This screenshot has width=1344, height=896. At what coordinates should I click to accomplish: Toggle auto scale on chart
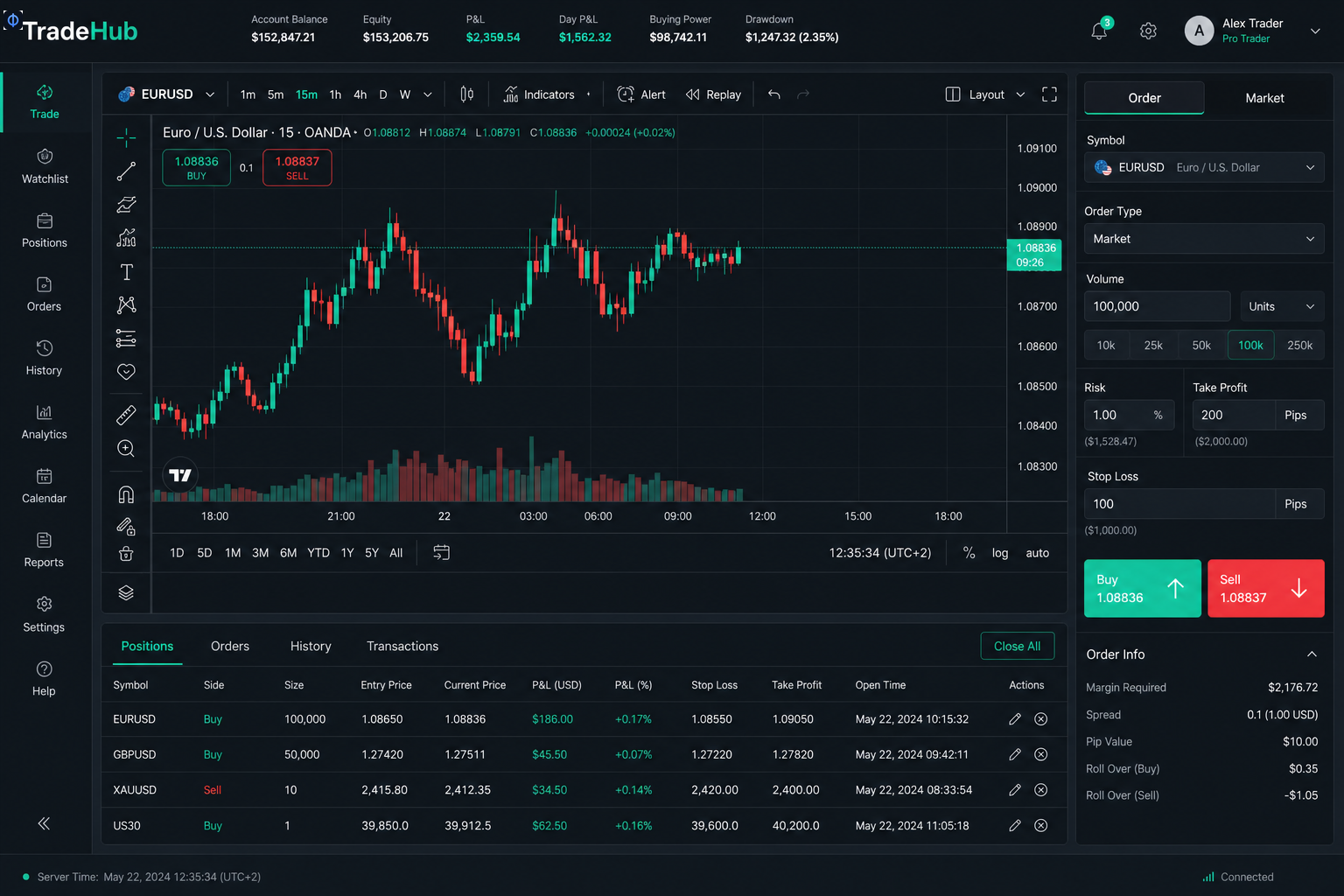click(1037, 553)
